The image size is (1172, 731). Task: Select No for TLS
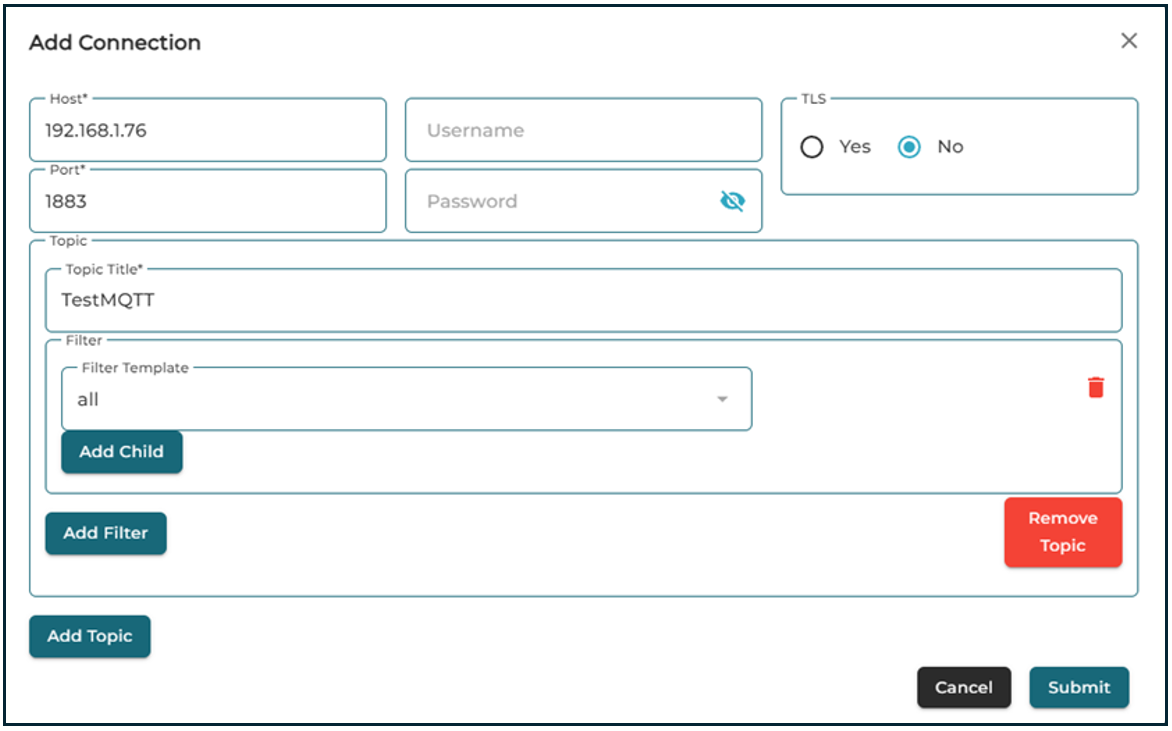[x=909, y=147]
